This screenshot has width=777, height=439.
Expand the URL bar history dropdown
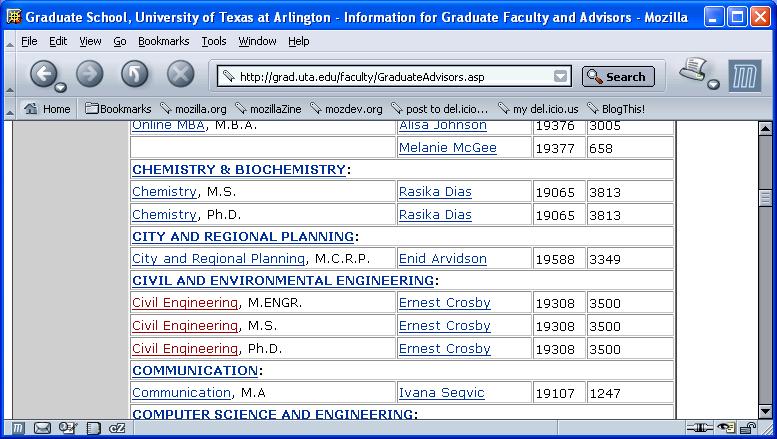pos(560,76)
